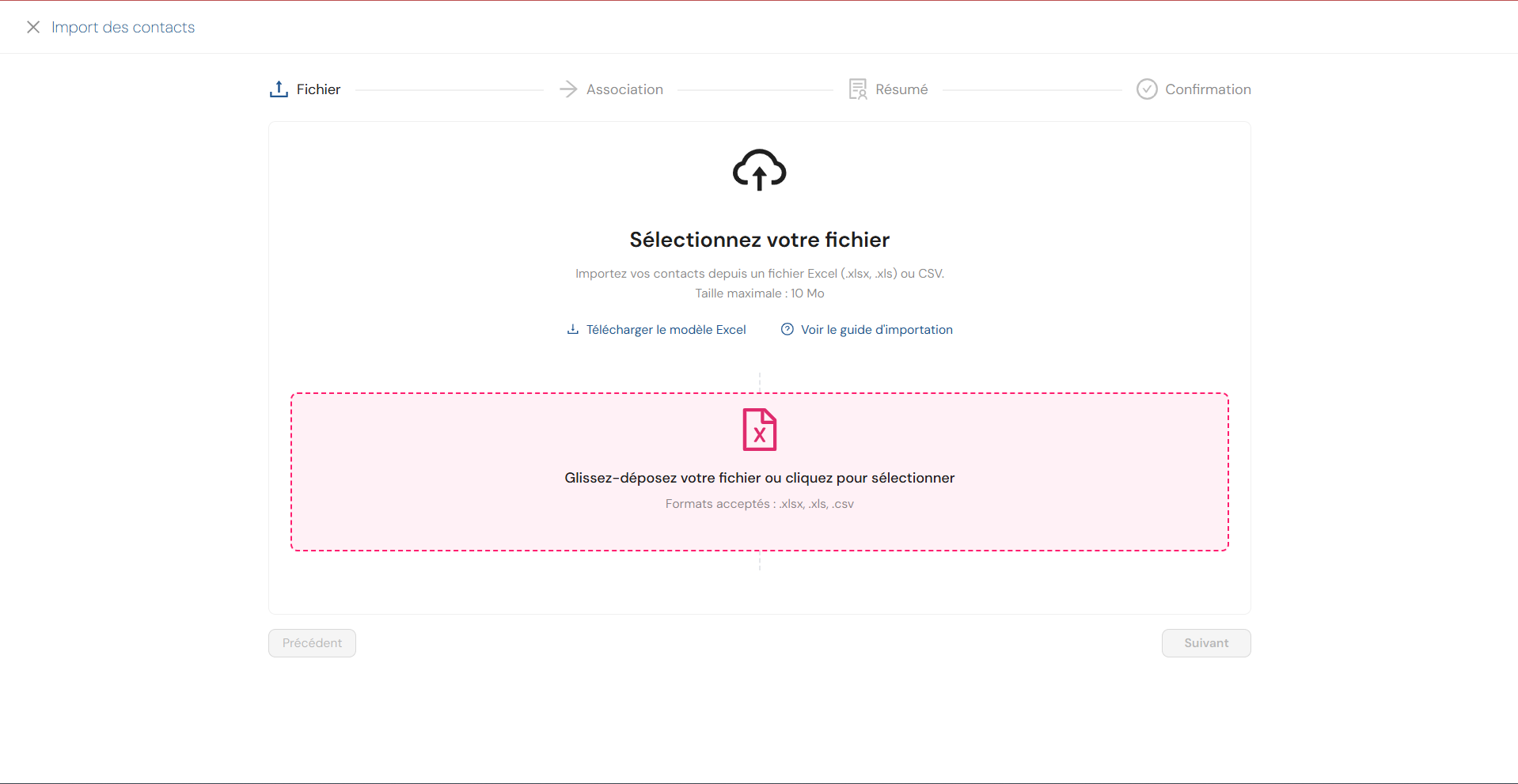Click the Confirmation checkmark icon
1518x784 pixels.
1147,89
